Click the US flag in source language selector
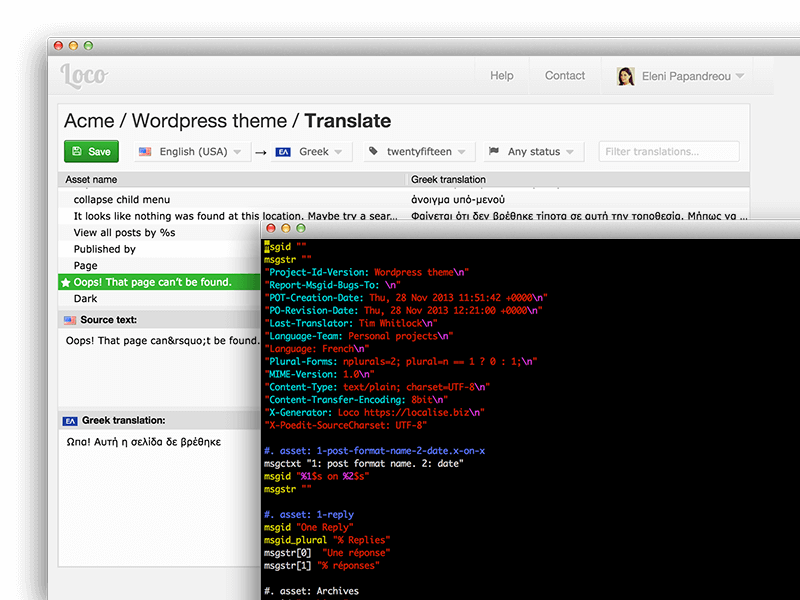 click(x=145, y=152)
